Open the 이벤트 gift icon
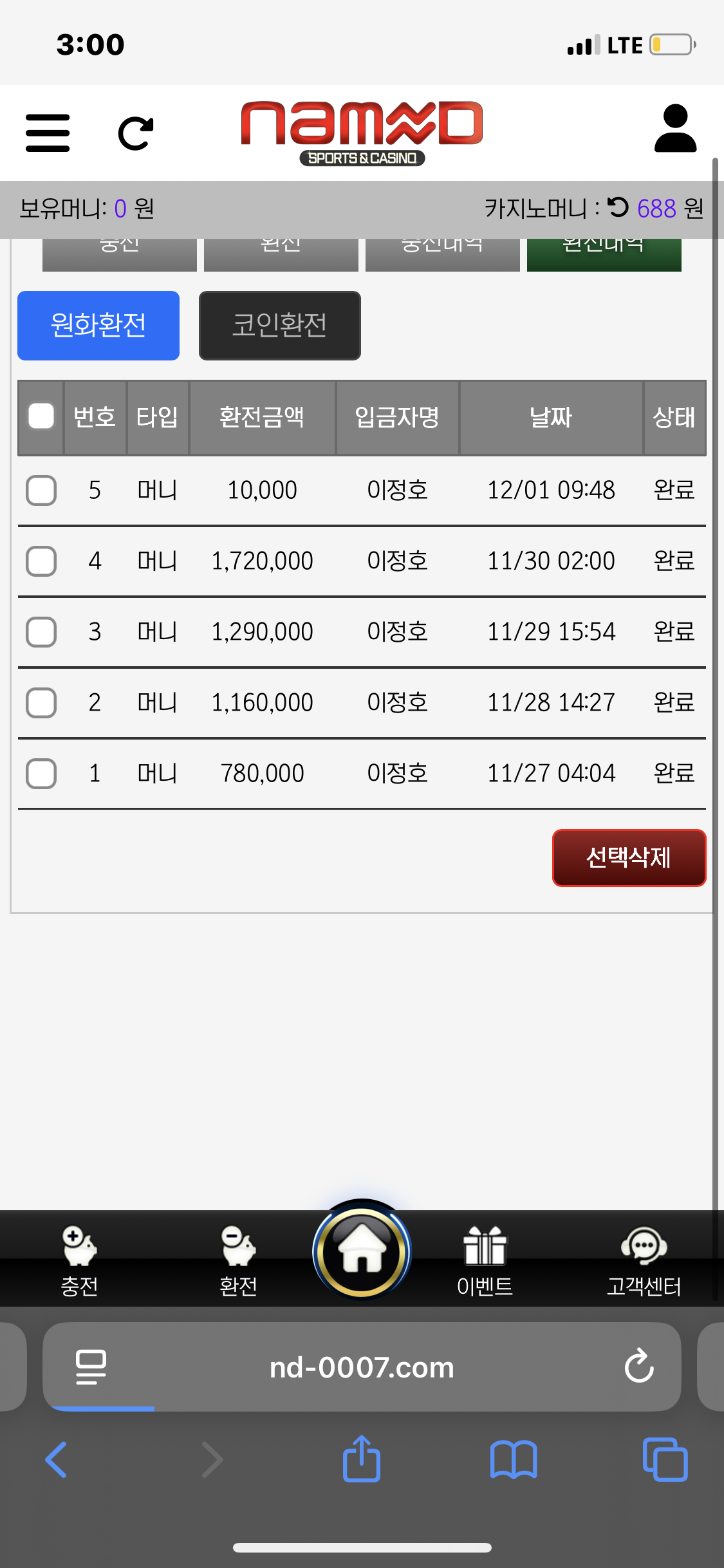 (485, 1260)
